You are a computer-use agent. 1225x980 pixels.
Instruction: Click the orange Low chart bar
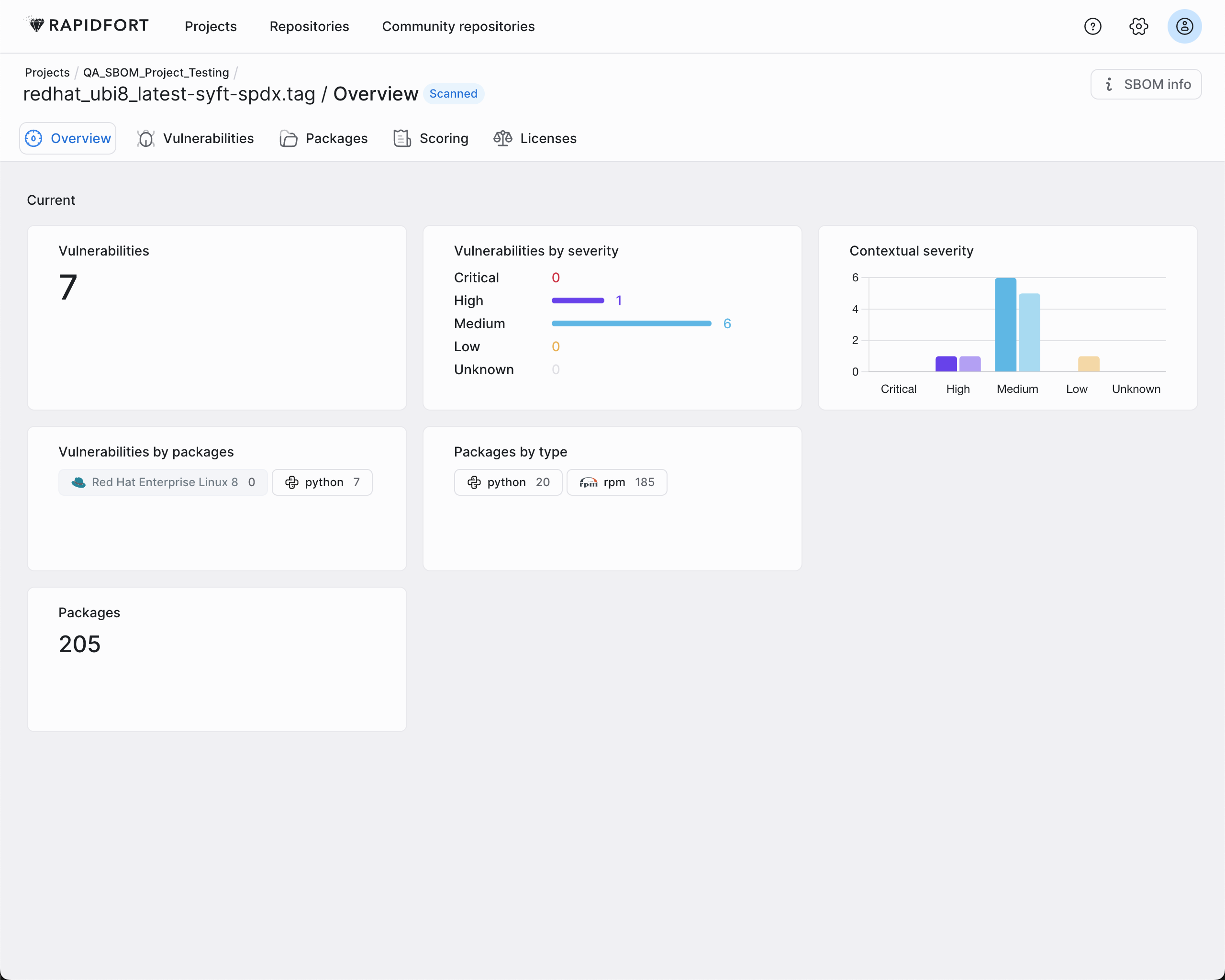coord(1089,364)
